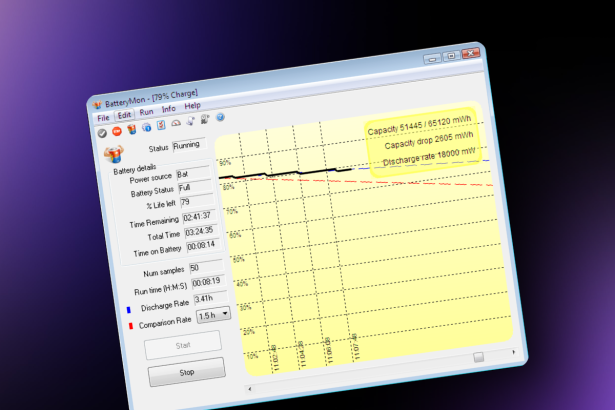Screen dimensions: 615x410
Task: Click the Run time field 00:08:19
Action: point(209,282)
